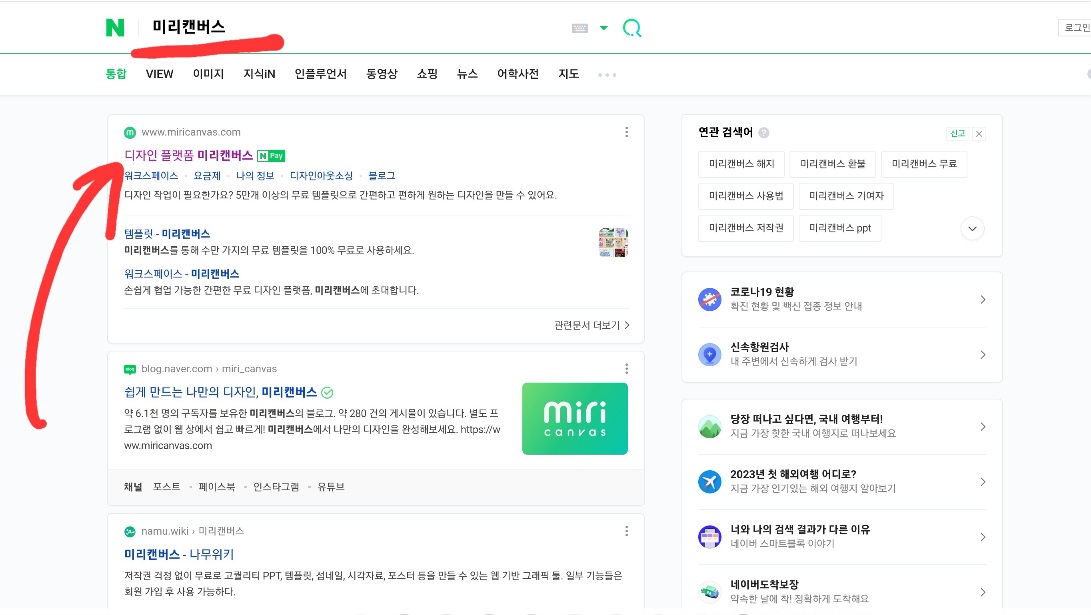Select related search 미리캔버스 무료

(x=924, y=164)
